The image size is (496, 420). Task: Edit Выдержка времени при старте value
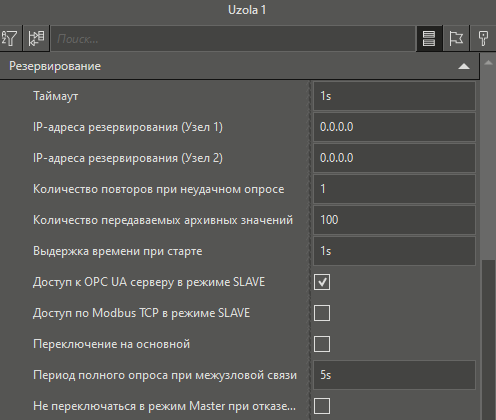[x=394, y=251]
